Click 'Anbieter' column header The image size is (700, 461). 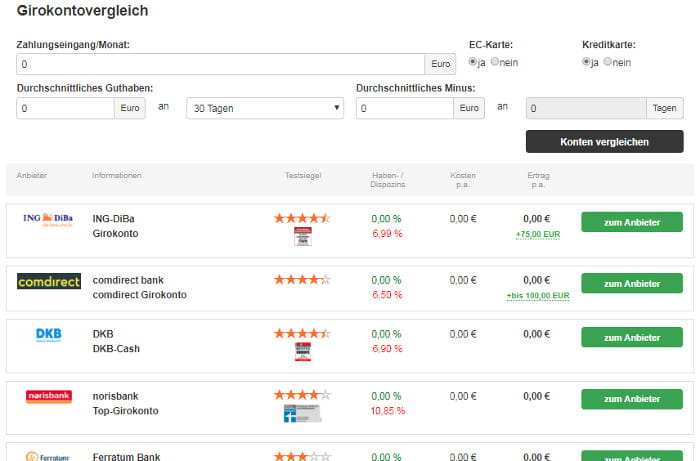[x=32, y=175]
